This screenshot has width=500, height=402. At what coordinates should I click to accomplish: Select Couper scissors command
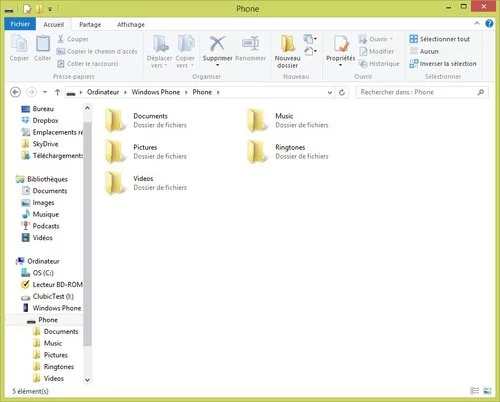(x=73, y=39)
